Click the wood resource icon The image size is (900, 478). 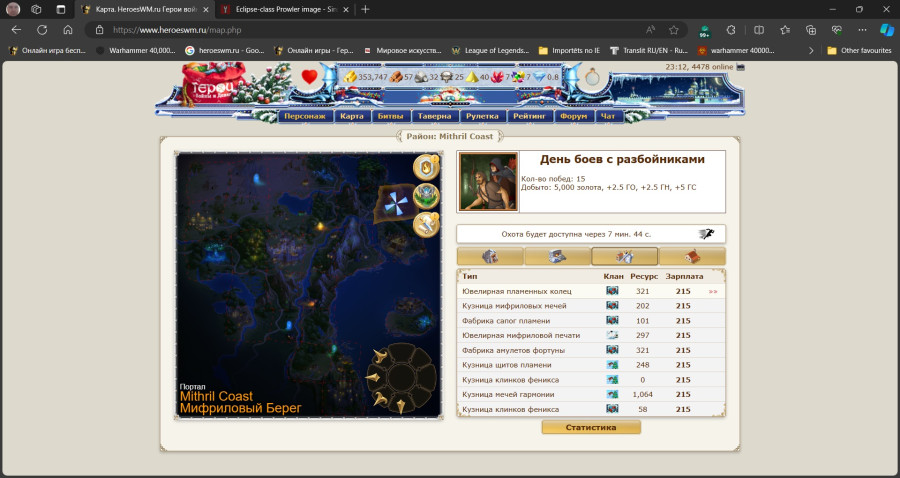(x=396, y=77)
